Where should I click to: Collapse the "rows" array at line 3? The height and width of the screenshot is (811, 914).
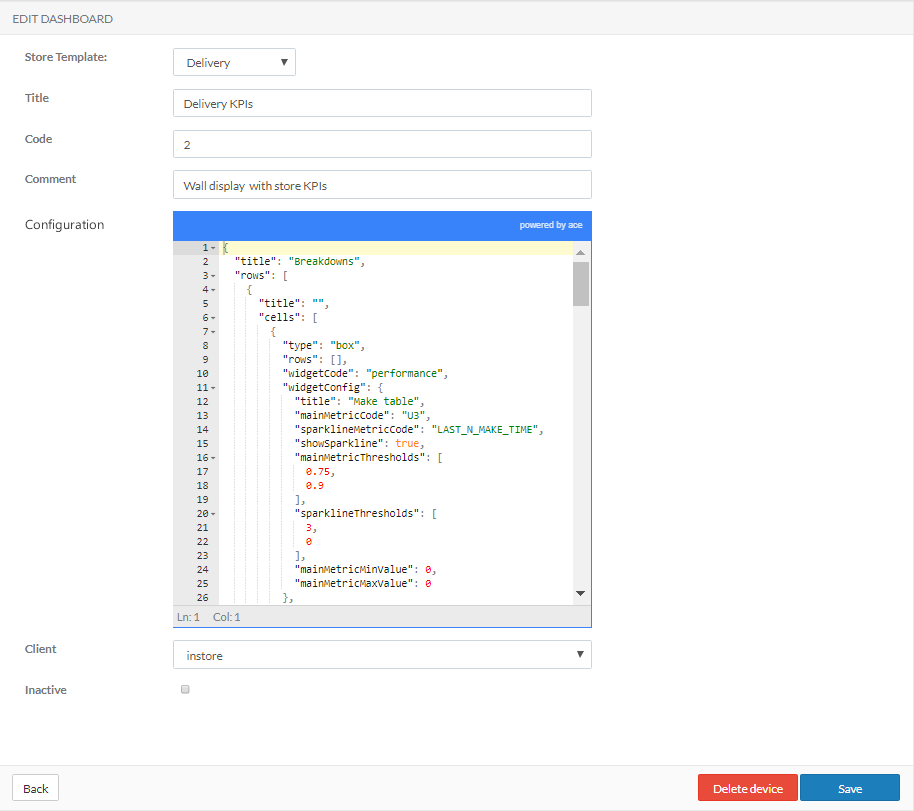coord(213,276)
